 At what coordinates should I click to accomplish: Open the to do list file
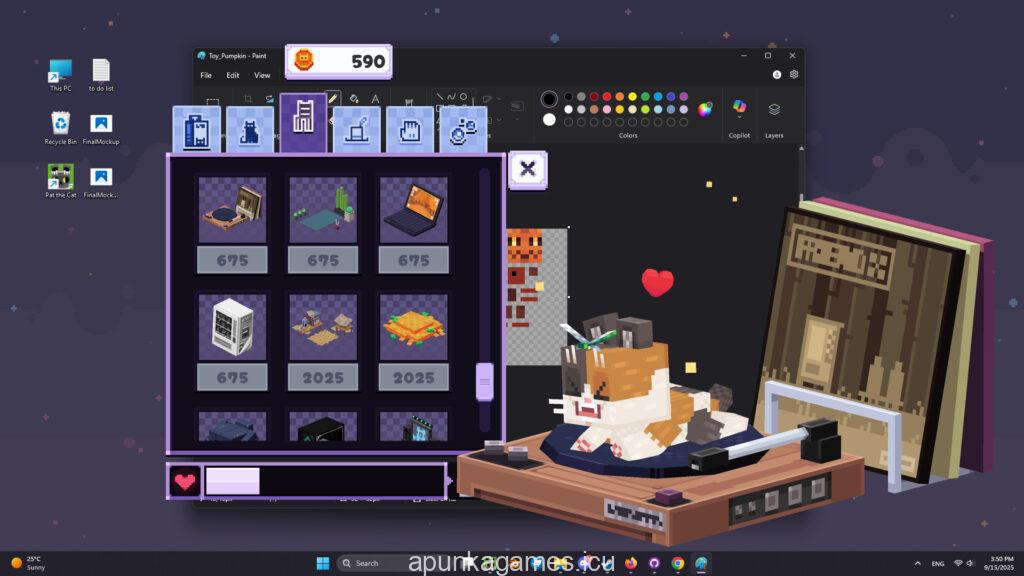(101, 75)
